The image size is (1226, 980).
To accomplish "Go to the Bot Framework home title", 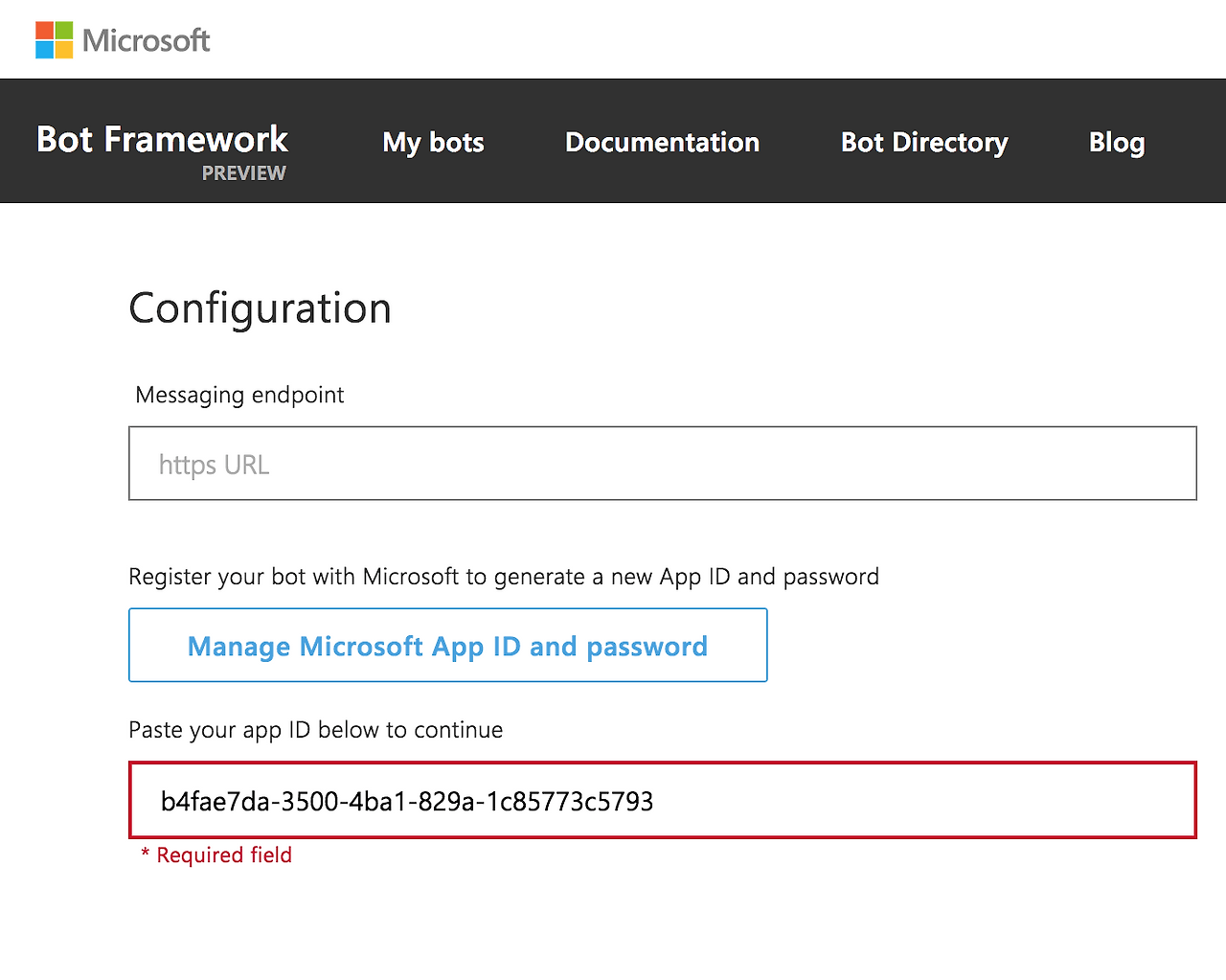I will (162, 139).
